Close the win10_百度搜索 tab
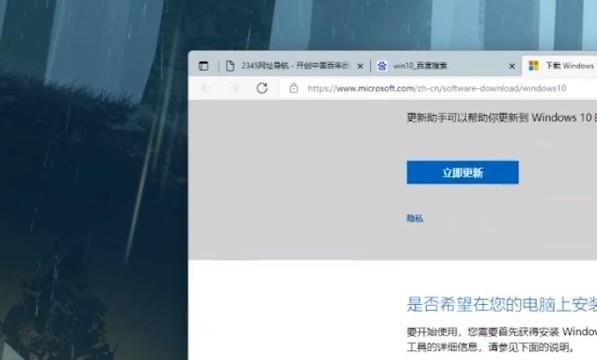 click(x=512, y=66)
